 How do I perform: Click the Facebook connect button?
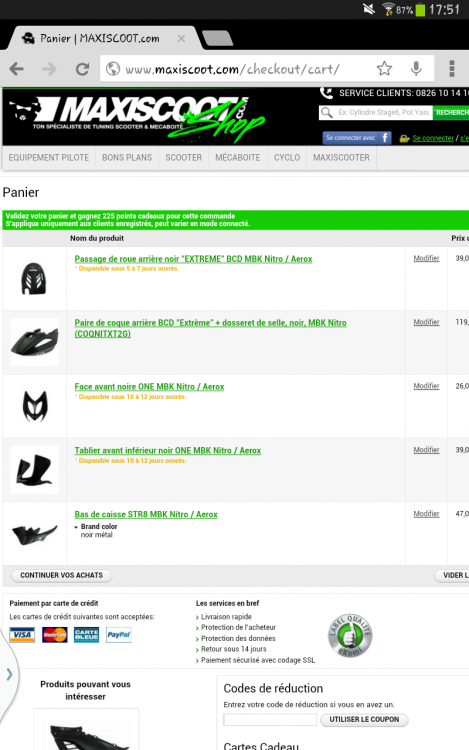click(357, 138)
